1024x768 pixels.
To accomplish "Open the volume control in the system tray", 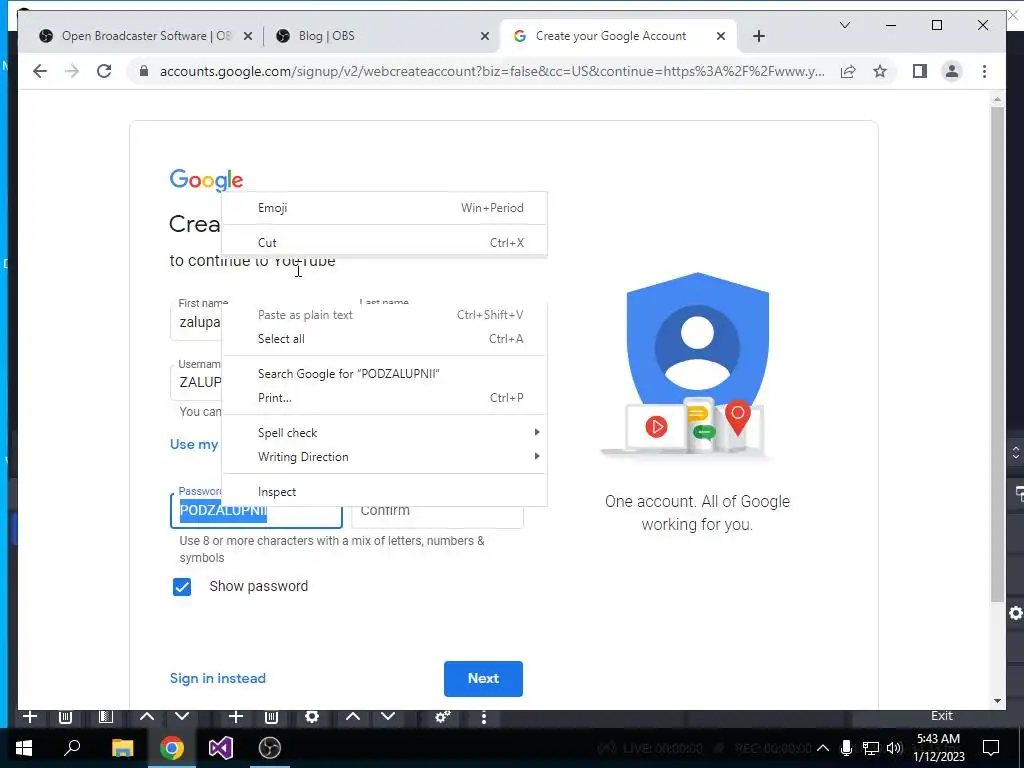I will [x=894, y=748].
